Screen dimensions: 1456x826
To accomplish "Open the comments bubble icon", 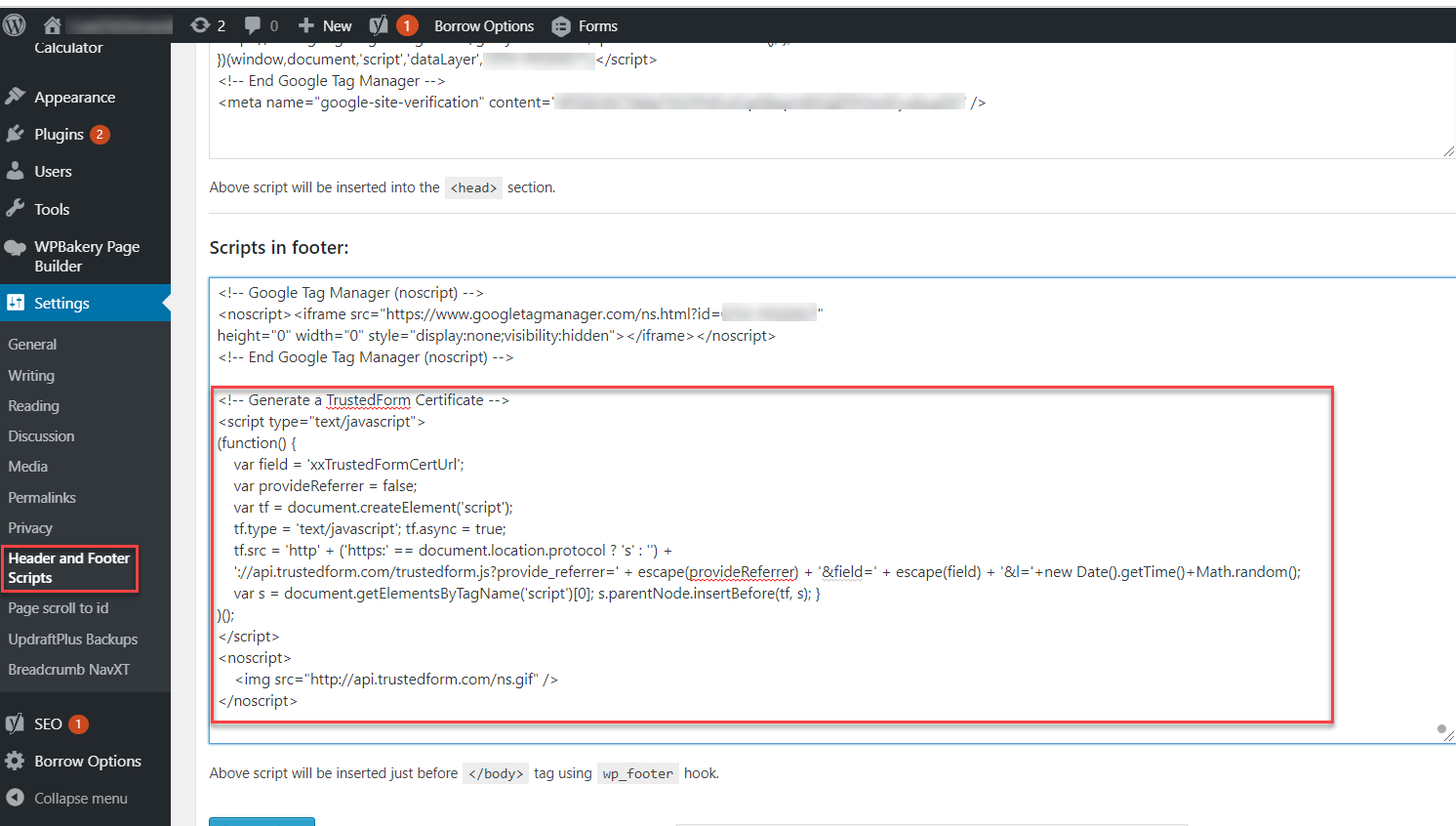I will (x=253, y=25).
